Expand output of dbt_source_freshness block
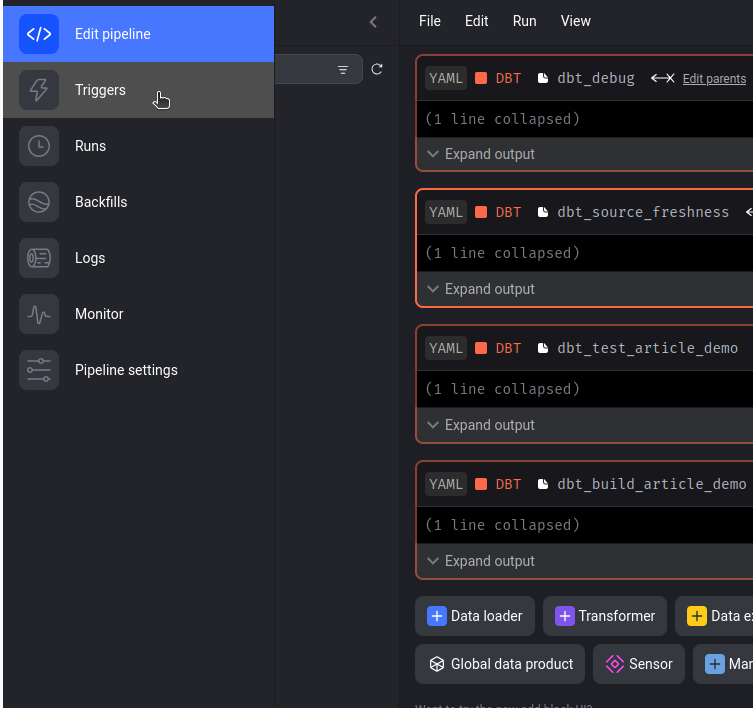Viewport: 753px width, 708px height. click(x=481, y=289)
